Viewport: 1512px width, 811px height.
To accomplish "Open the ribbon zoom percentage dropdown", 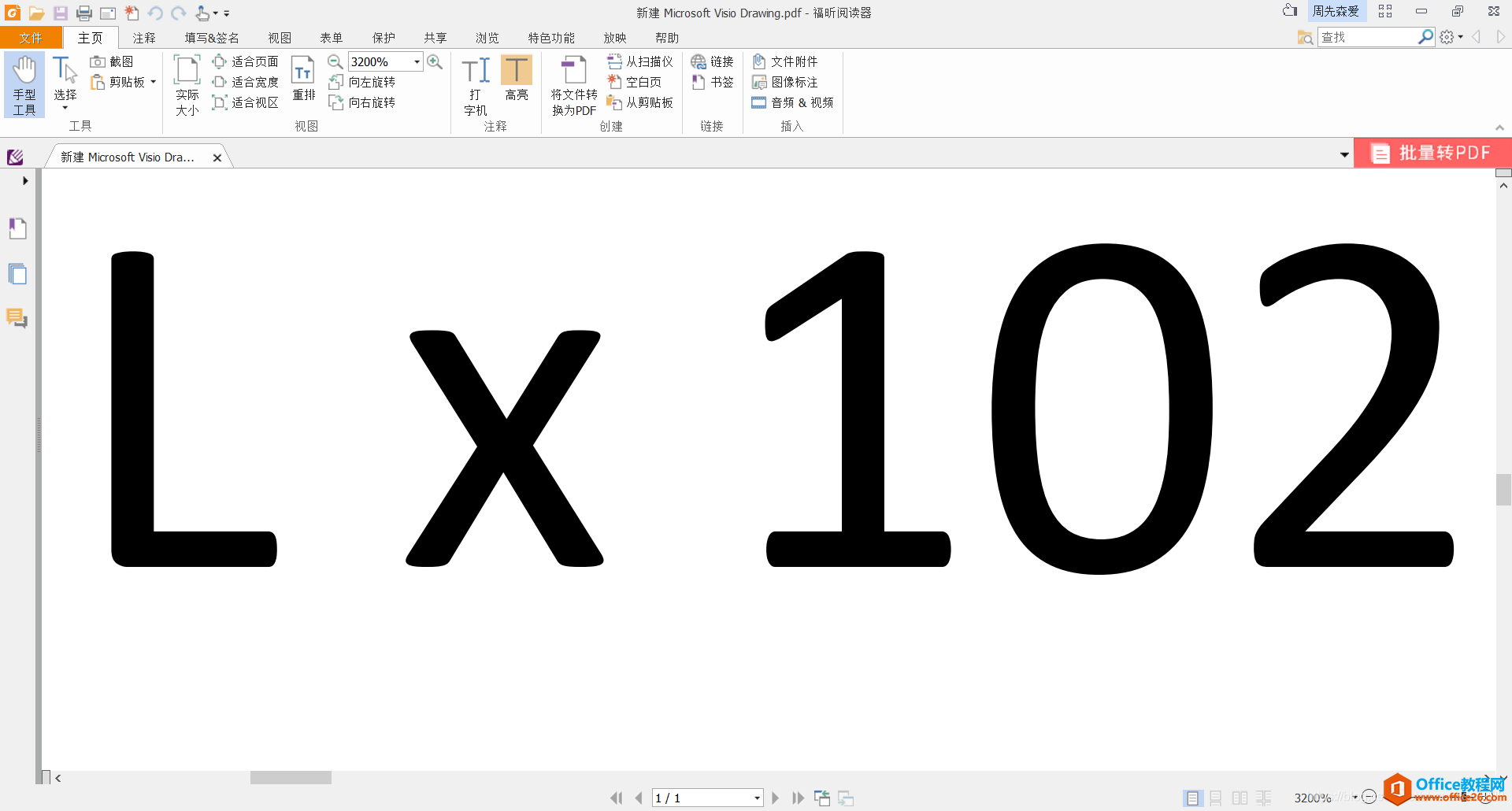I will click(x=417, y=61).
